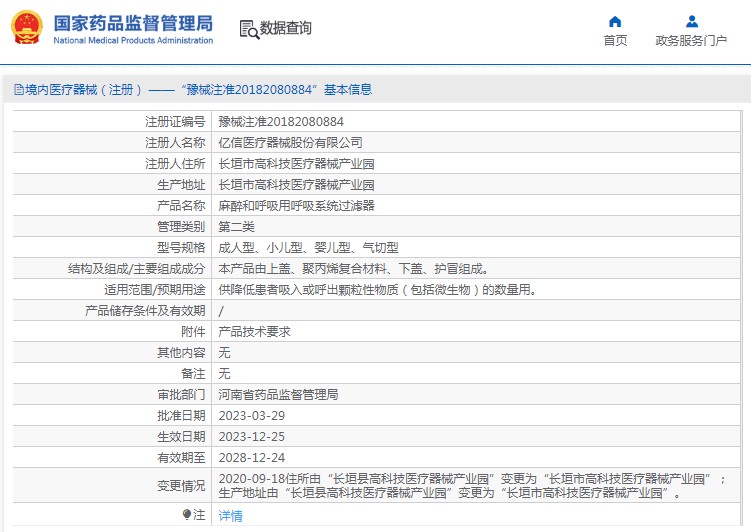Open 政务服务门户 label
Viewport: 751px width, 532px height.
coord(691,41)
